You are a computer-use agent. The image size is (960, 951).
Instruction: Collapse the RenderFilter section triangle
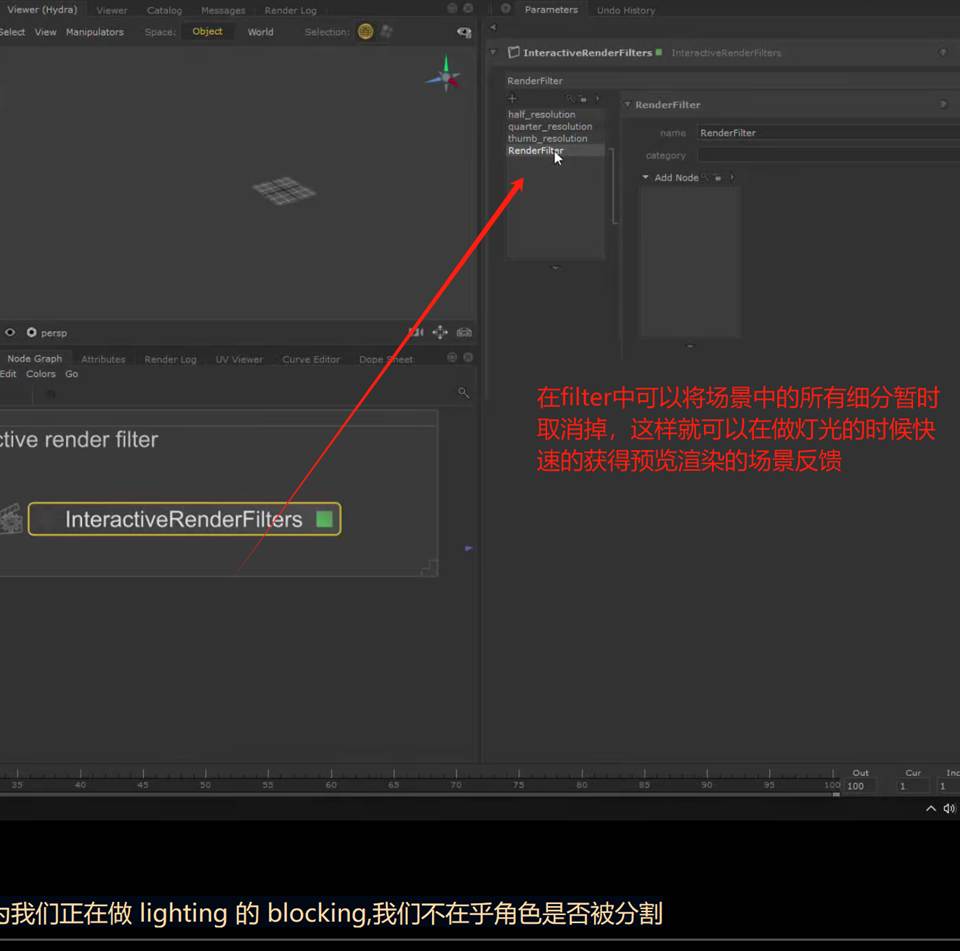pos(627,105)
